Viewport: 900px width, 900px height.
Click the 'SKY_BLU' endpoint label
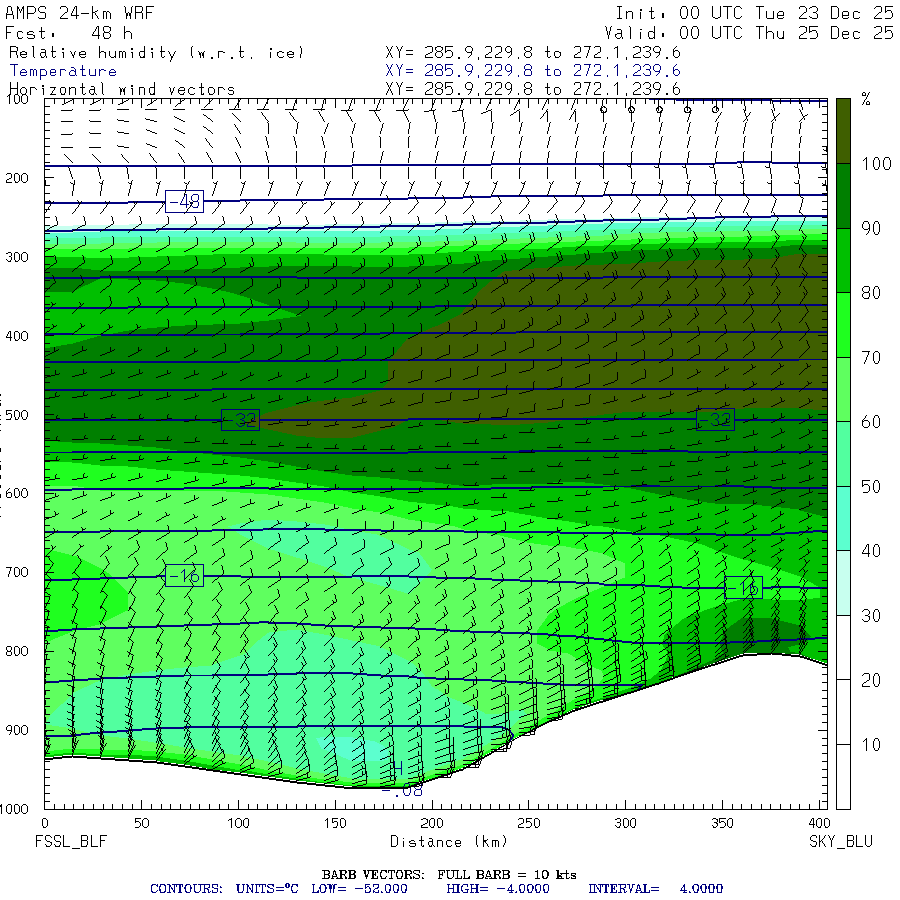(x=841, y=841)
